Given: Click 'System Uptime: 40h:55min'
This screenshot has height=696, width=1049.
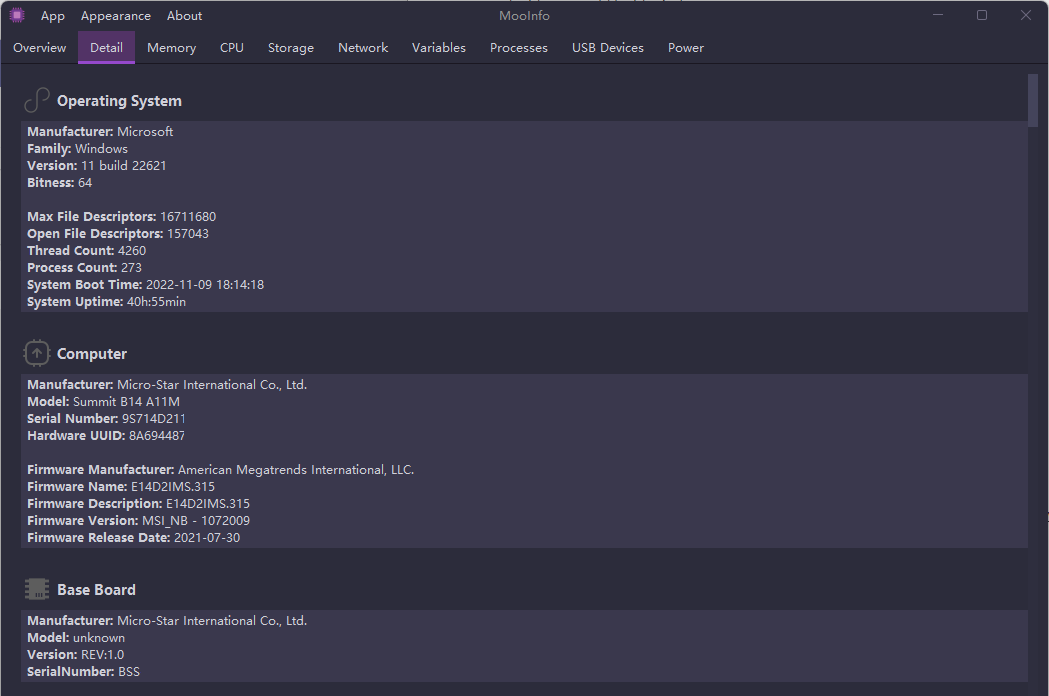Looking at the screenshot, I should [x=106, y=302].
